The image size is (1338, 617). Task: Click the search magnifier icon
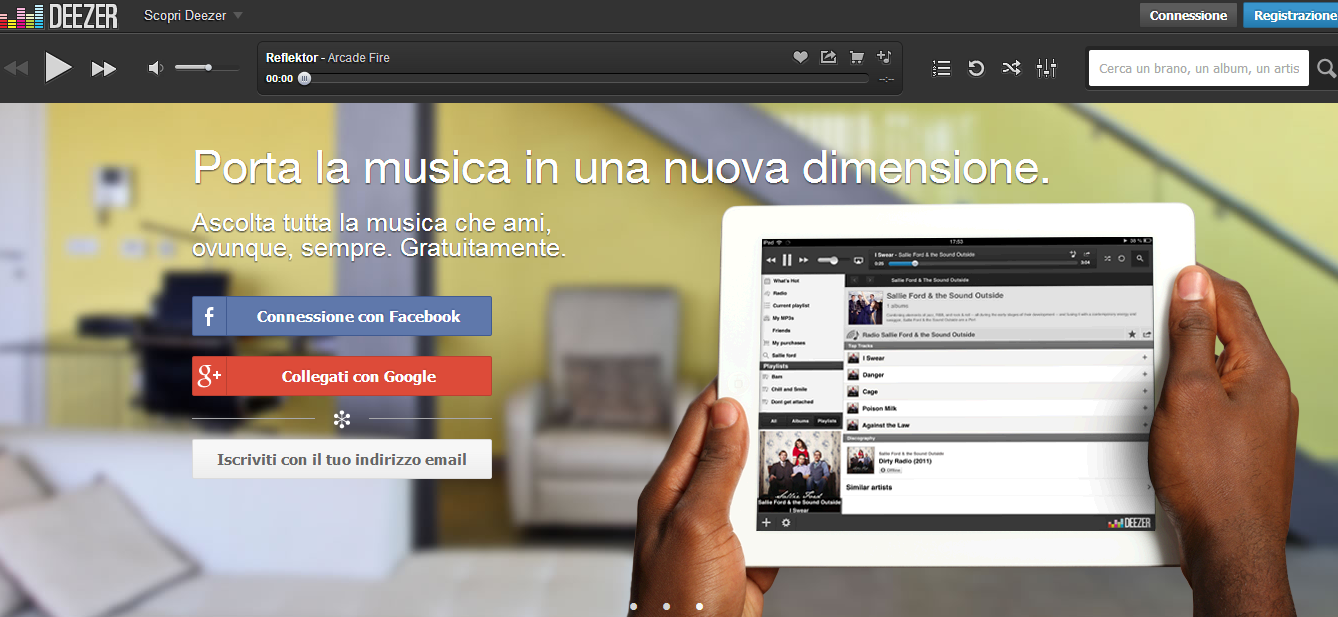[x=1326, y=68]
